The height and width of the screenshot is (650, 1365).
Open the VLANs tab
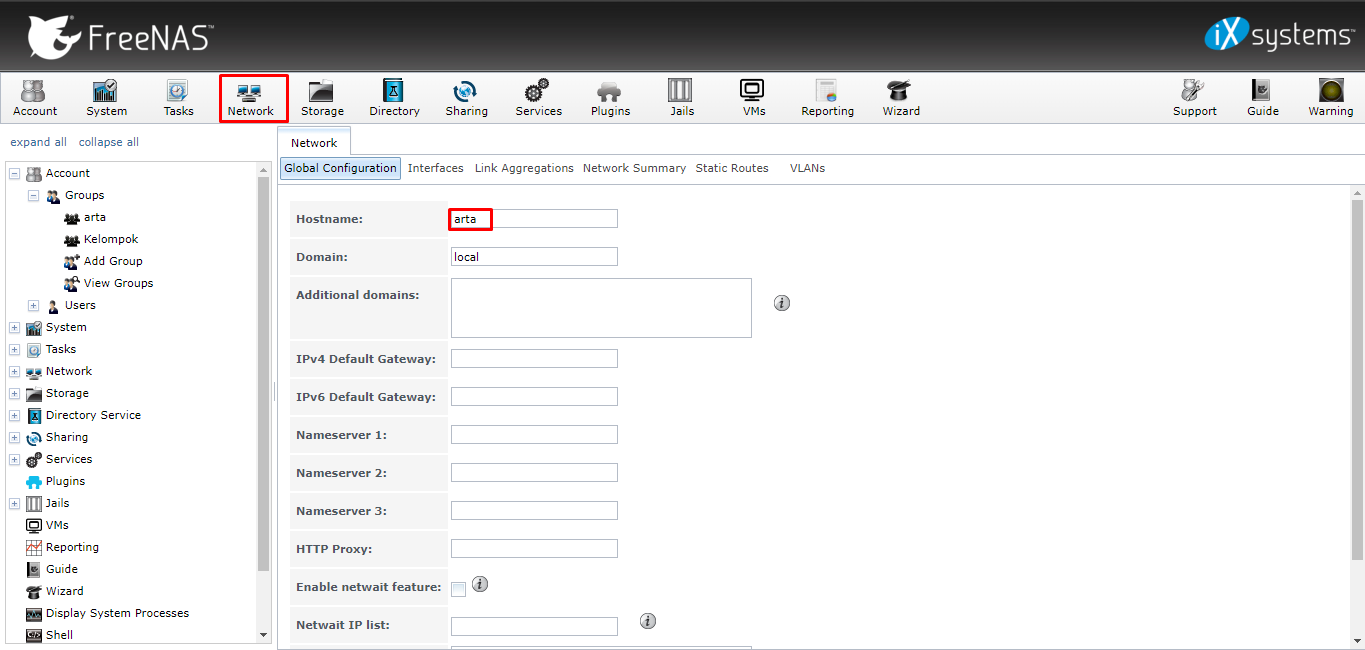click(x=807, y=168)
